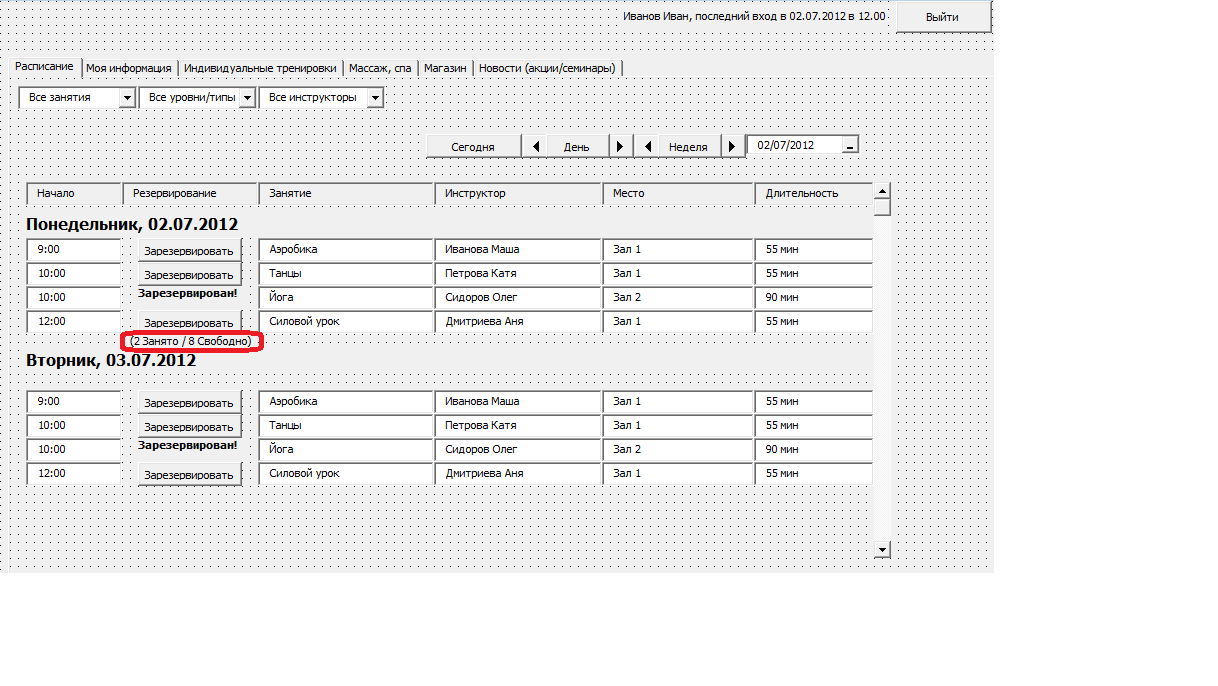1218x686 pixels.
Task: Open the date picker next to 02/07/2012
Action: tap(849, 146)
